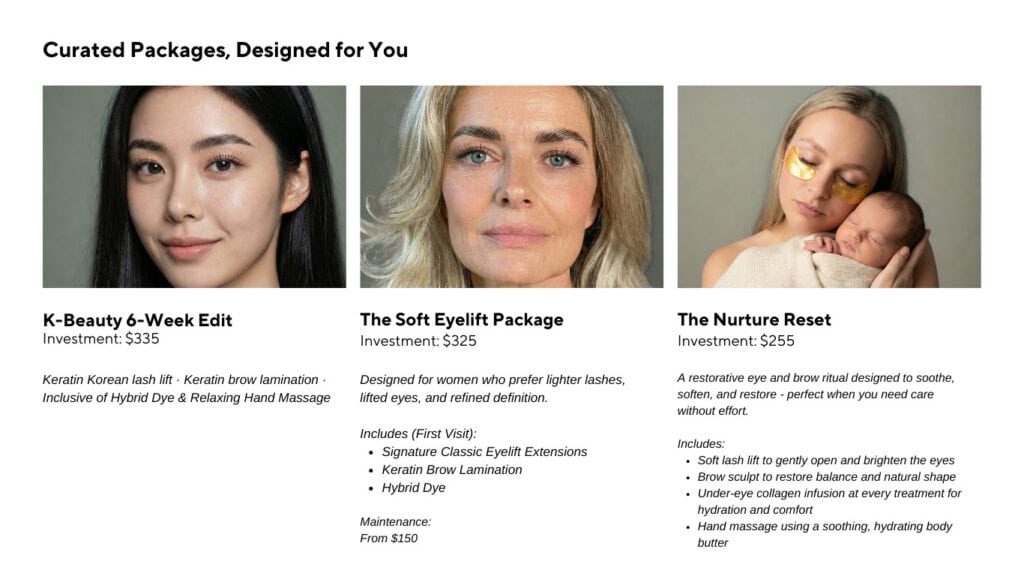Viewport: 1024px width, 576px height.
Task: Click the Investment: $335 price text
Action: coord(101,339)
